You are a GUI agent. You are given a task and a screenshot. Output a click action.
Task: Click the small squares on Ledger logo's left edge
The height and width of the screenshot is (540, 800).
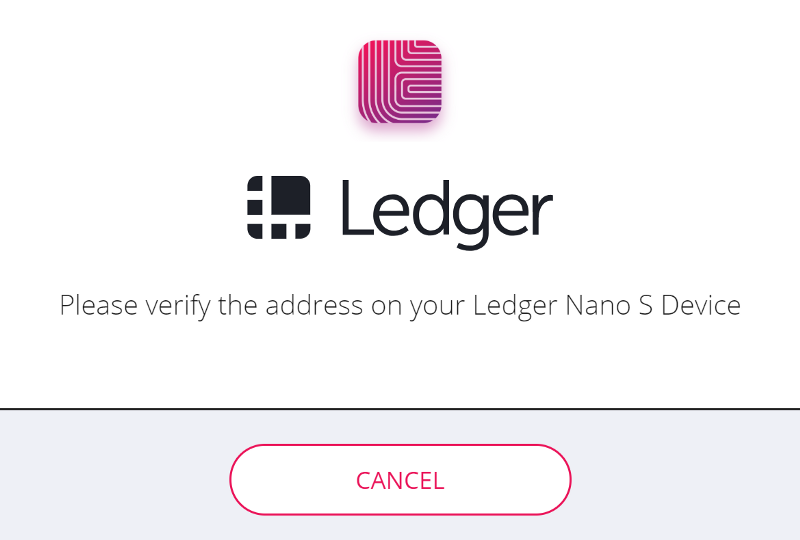point(255,207)
